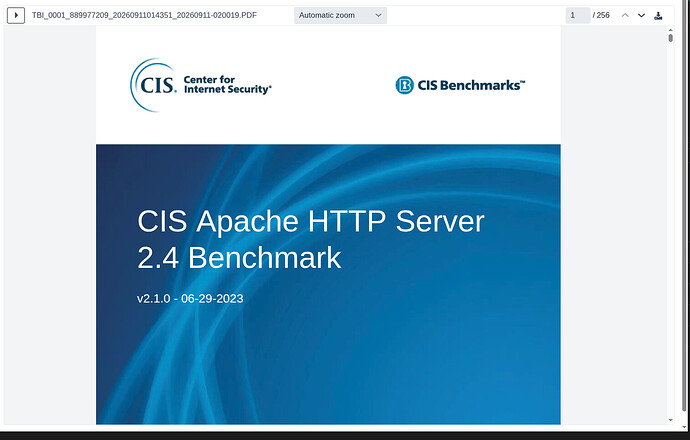Click the '2.4 Benchmark' heading line
The height and width of the screenshot is (440, 690).
pyautogui.click(x=239, y=258)
